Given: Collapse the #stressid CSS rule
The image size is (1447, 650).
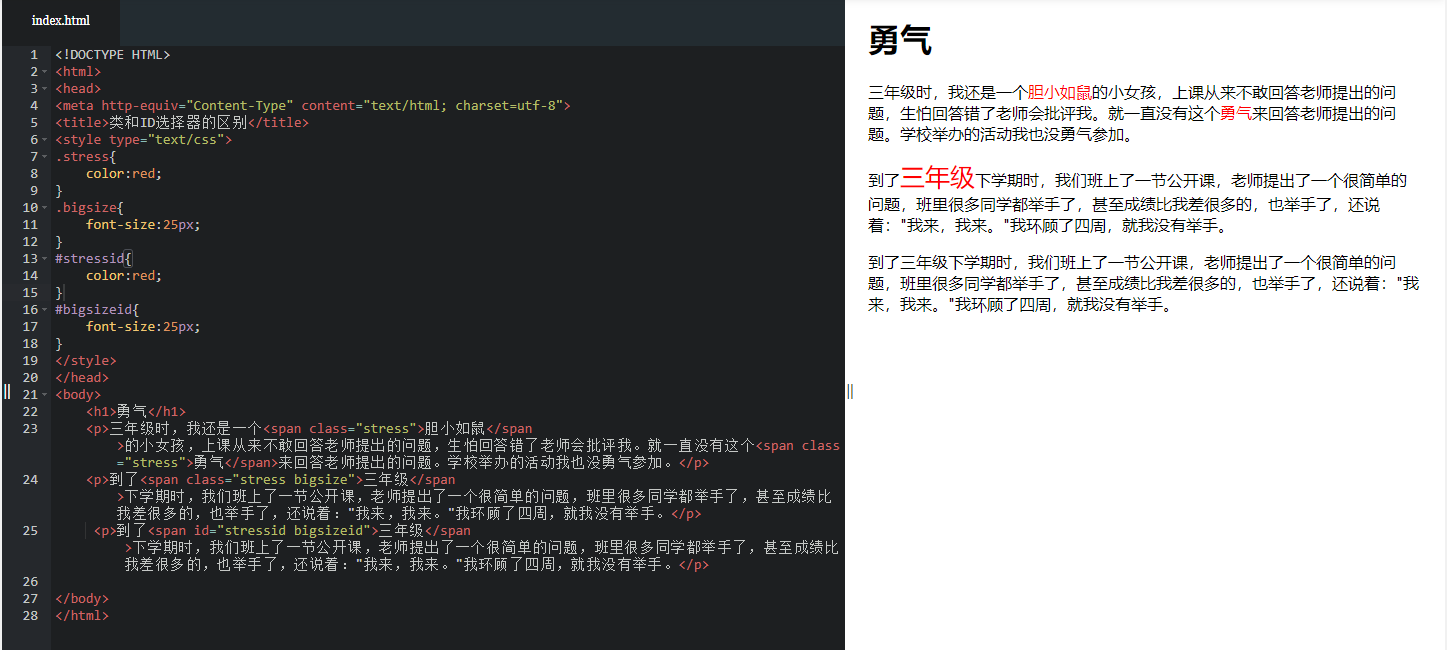Looking at the screenshot, I should pos(45,258).
